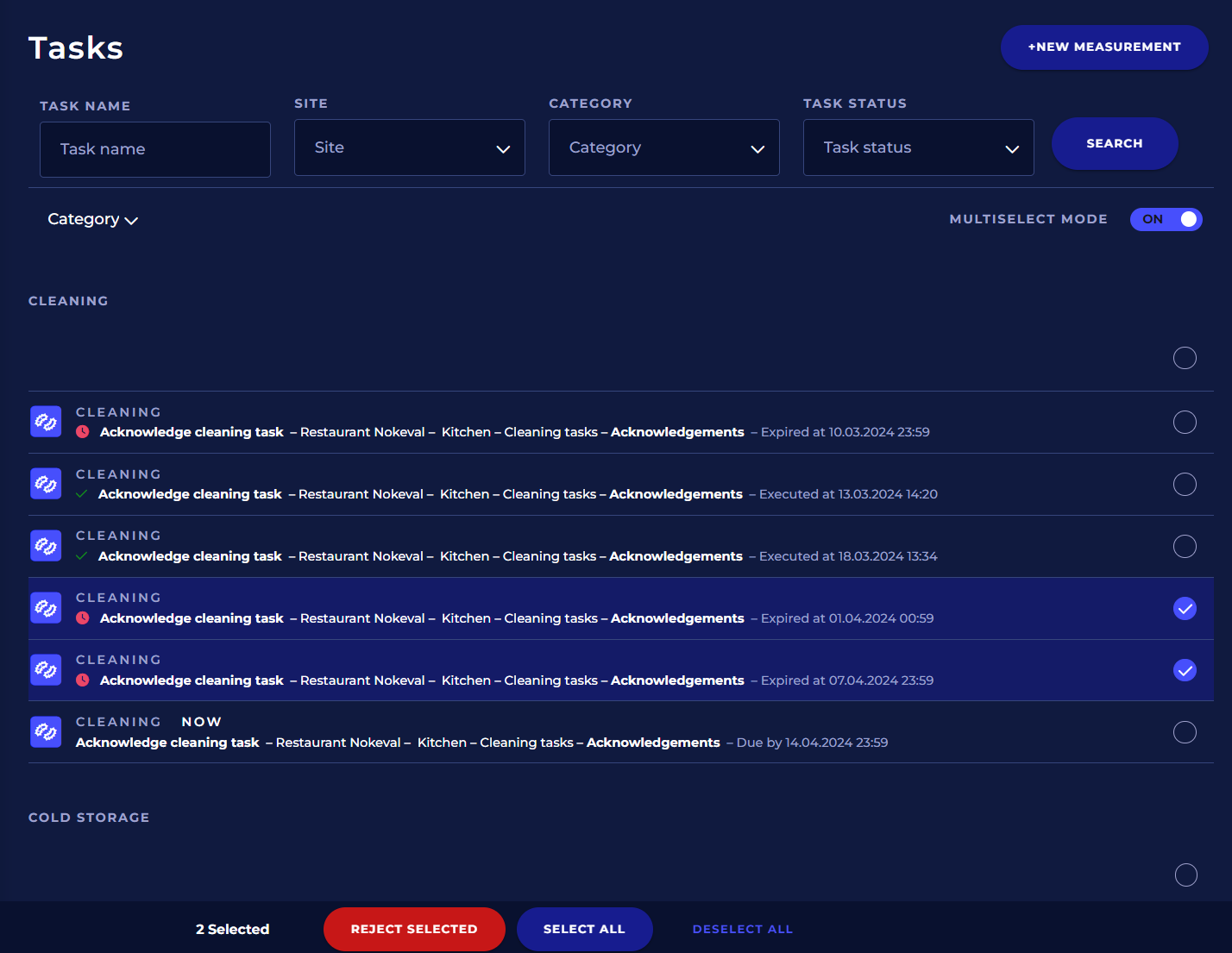Click cleaning icon of task expired 01.04.2024
Viewport: 1232px width, 953px height.
(46, 608)
